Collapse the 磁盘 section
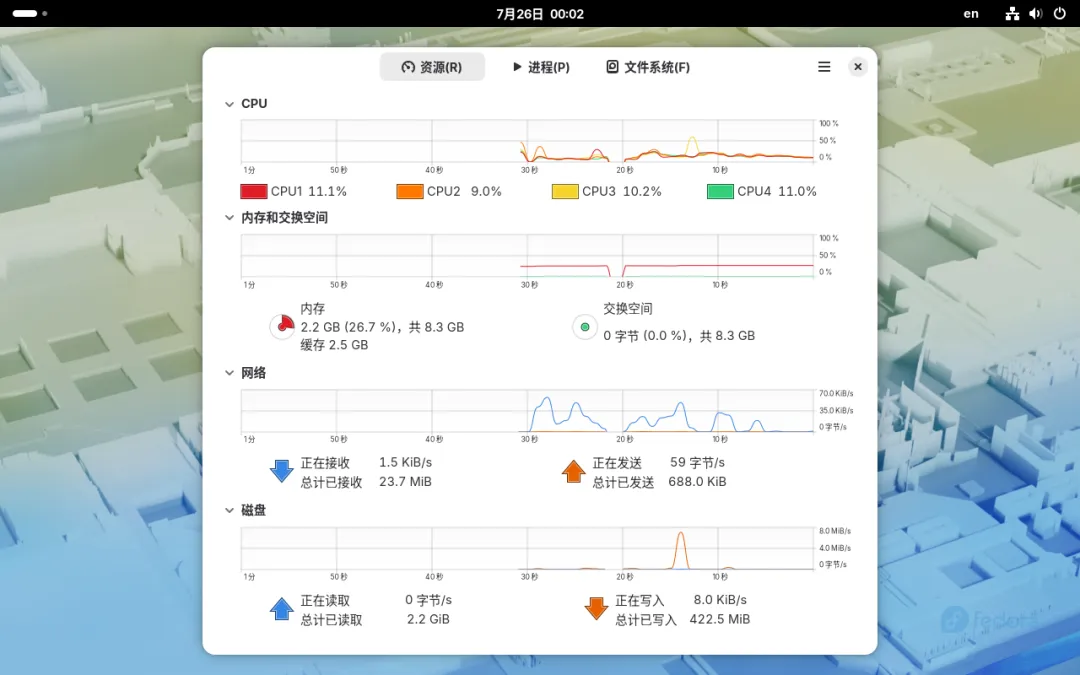The width and height of the screenshot is (1080, 675). pos(229,510)
